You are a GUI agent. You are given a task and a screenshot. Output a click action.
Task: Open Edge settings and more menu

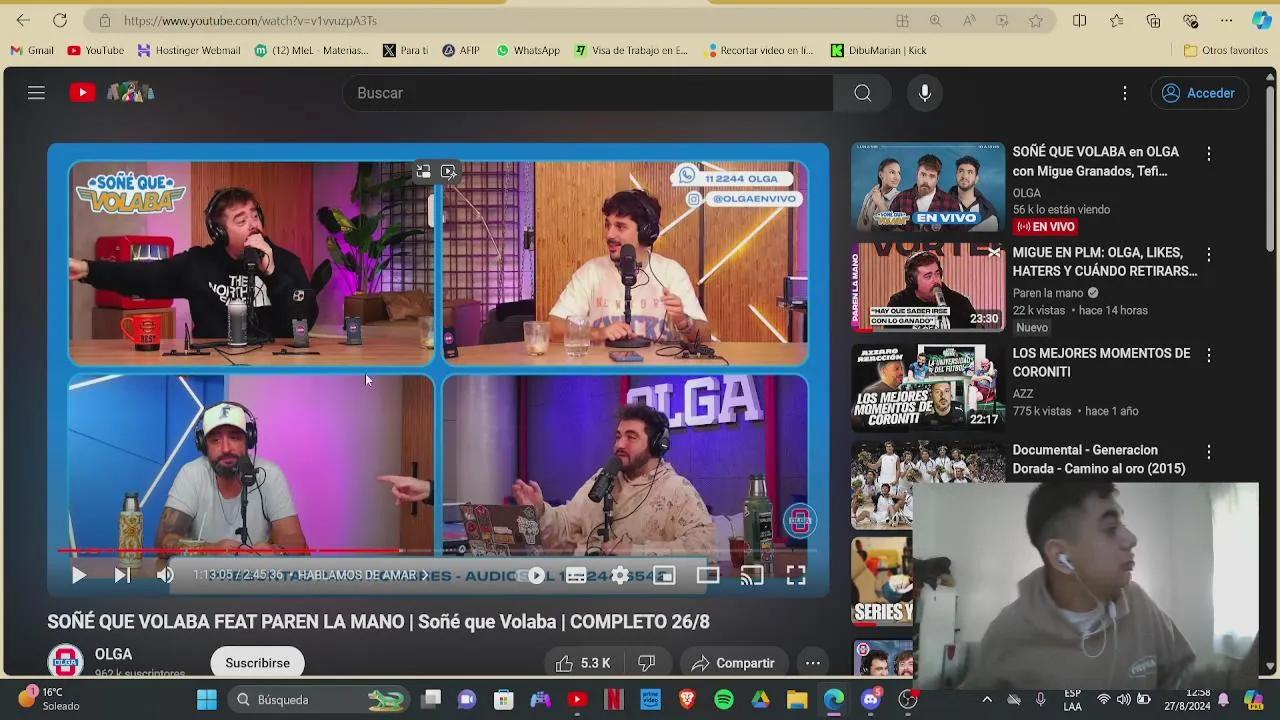(1227, 20)
